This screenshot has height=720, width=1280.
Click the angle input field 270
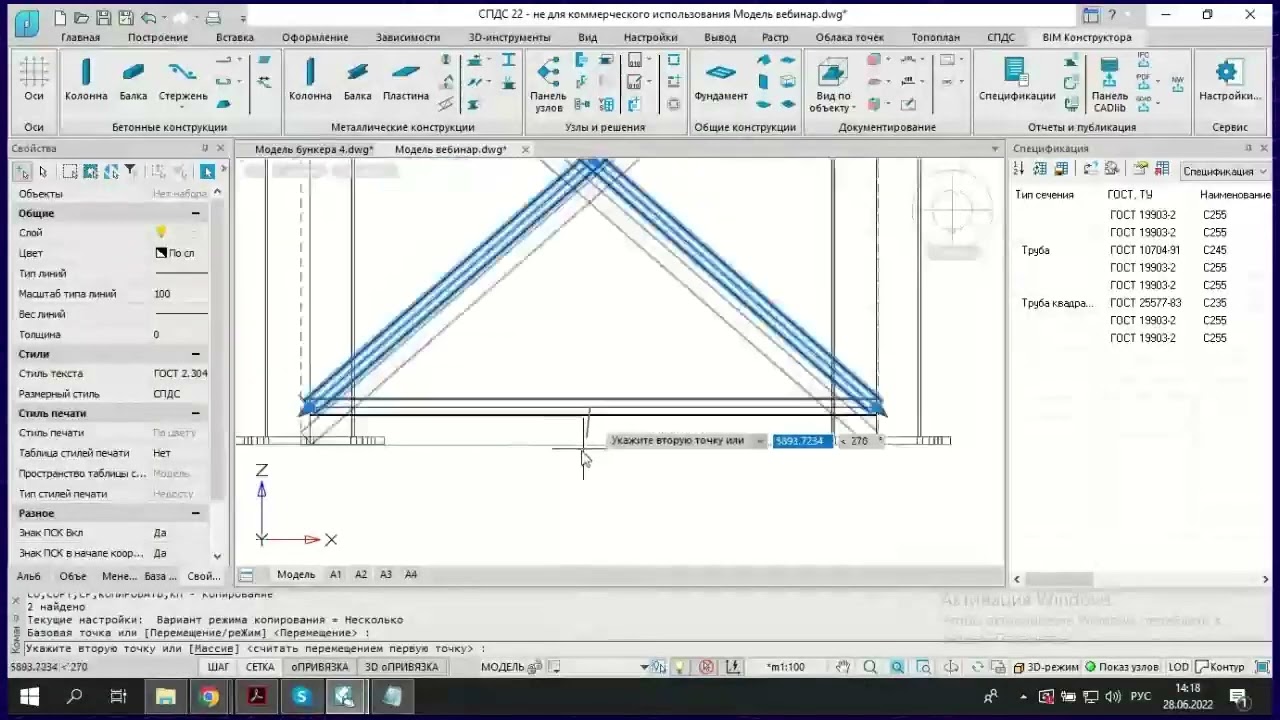[x=859, y=441]
